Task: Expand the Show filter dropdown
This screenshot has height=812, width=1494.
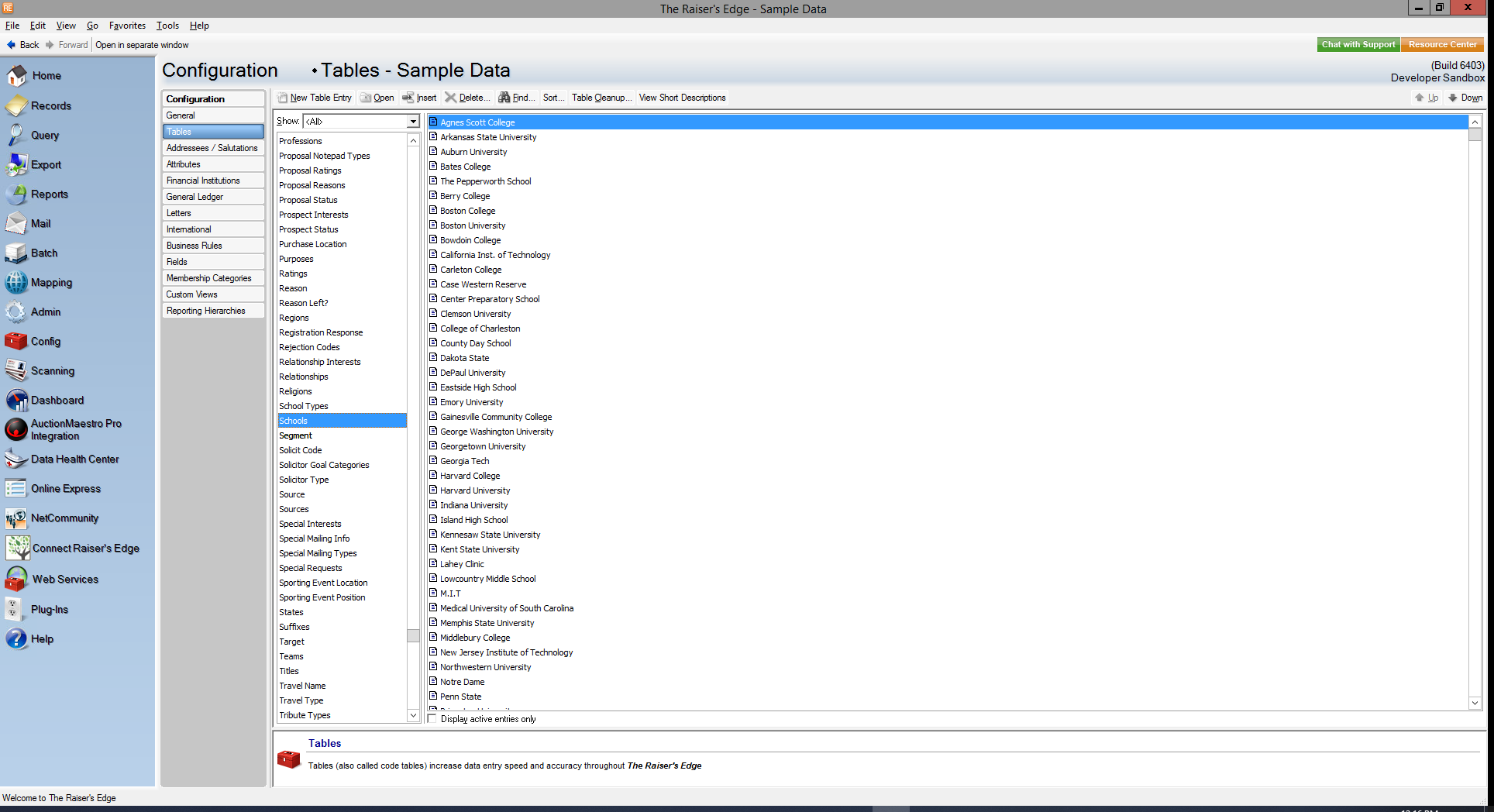Action: coord(413,122)
